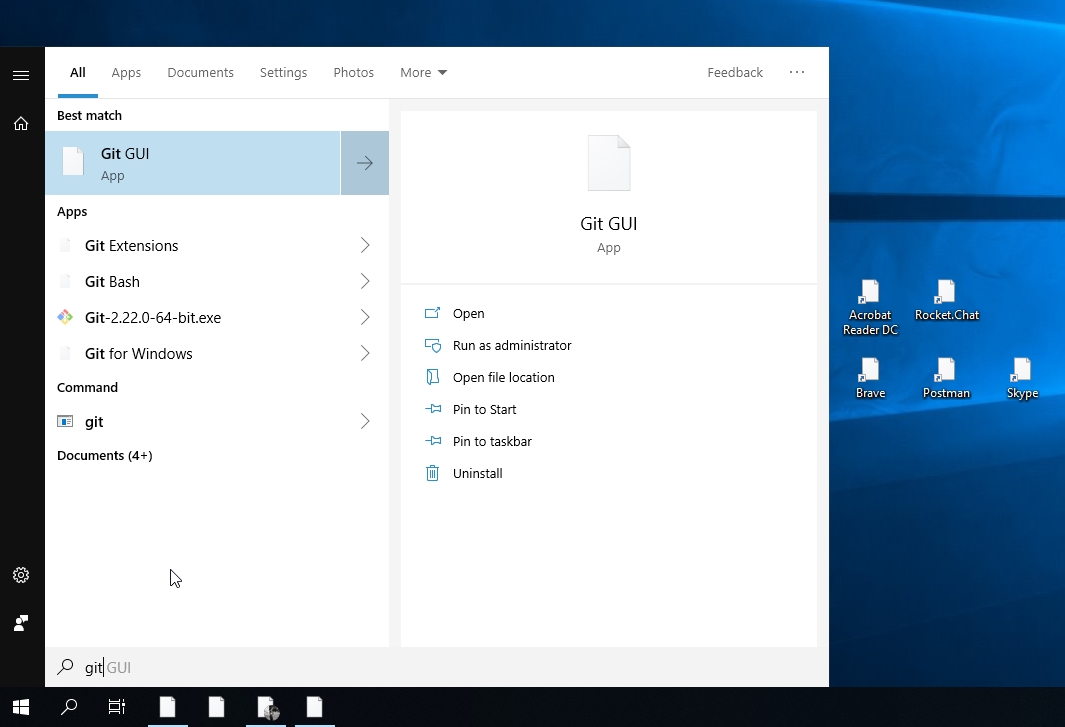Click the first pinned app on taskbar
This screenshot has width=1065, height=727.
[168, 707]
